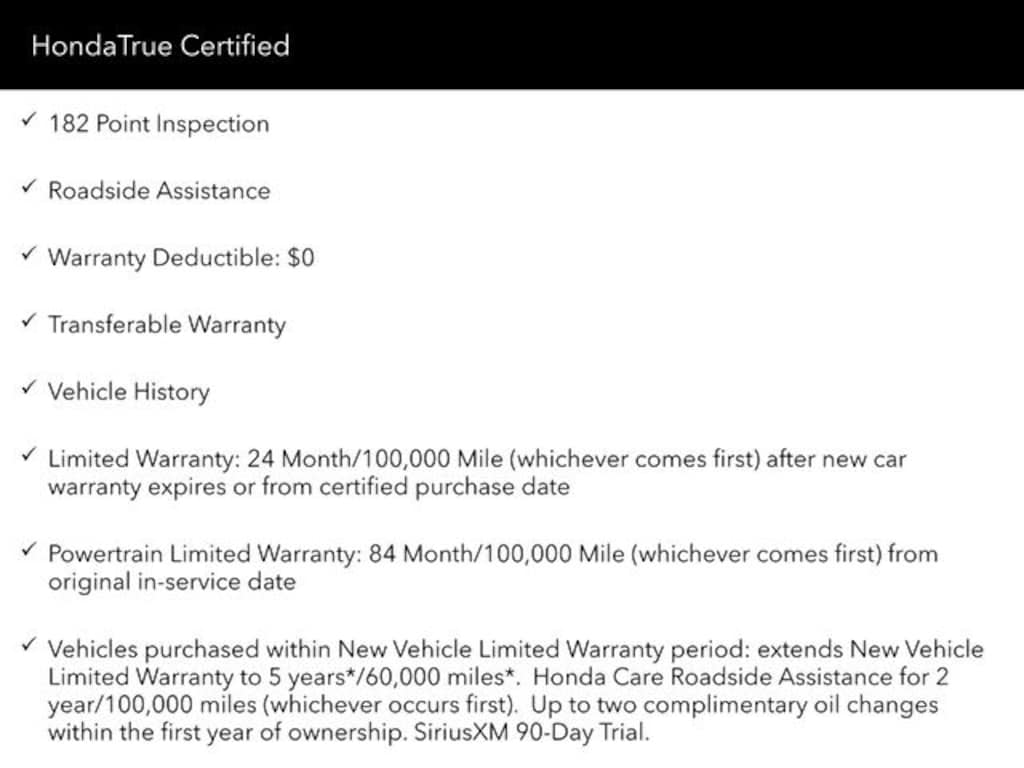Select the checkmark beside Vehicles purchased within
Viewport: 1024px width, 768px height.
[28, 647]
